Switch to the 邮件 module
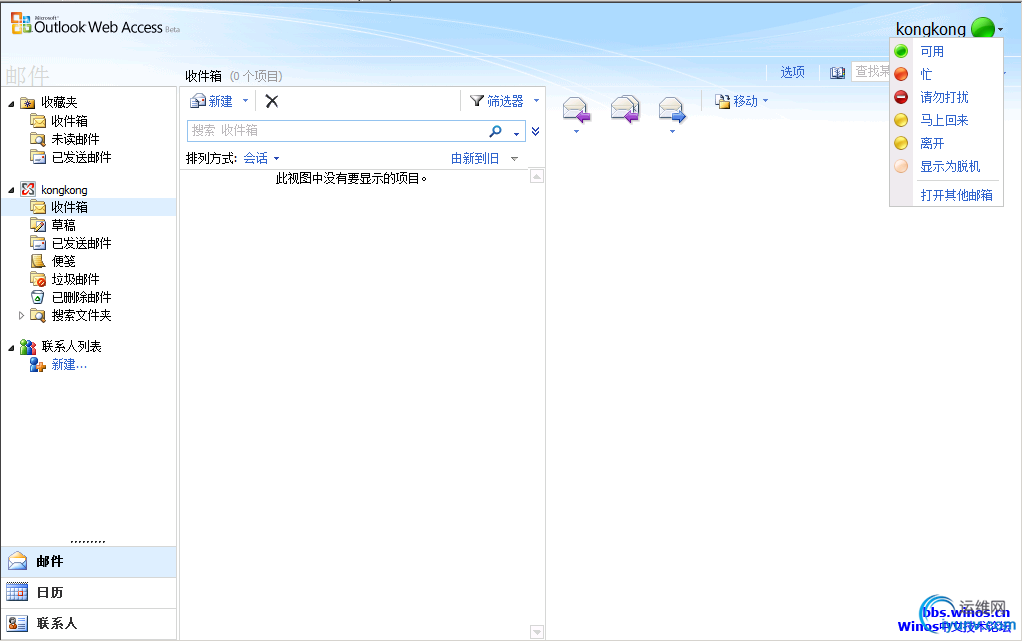The width and height of the screenshot is (1022, 641). pos(89,561)
